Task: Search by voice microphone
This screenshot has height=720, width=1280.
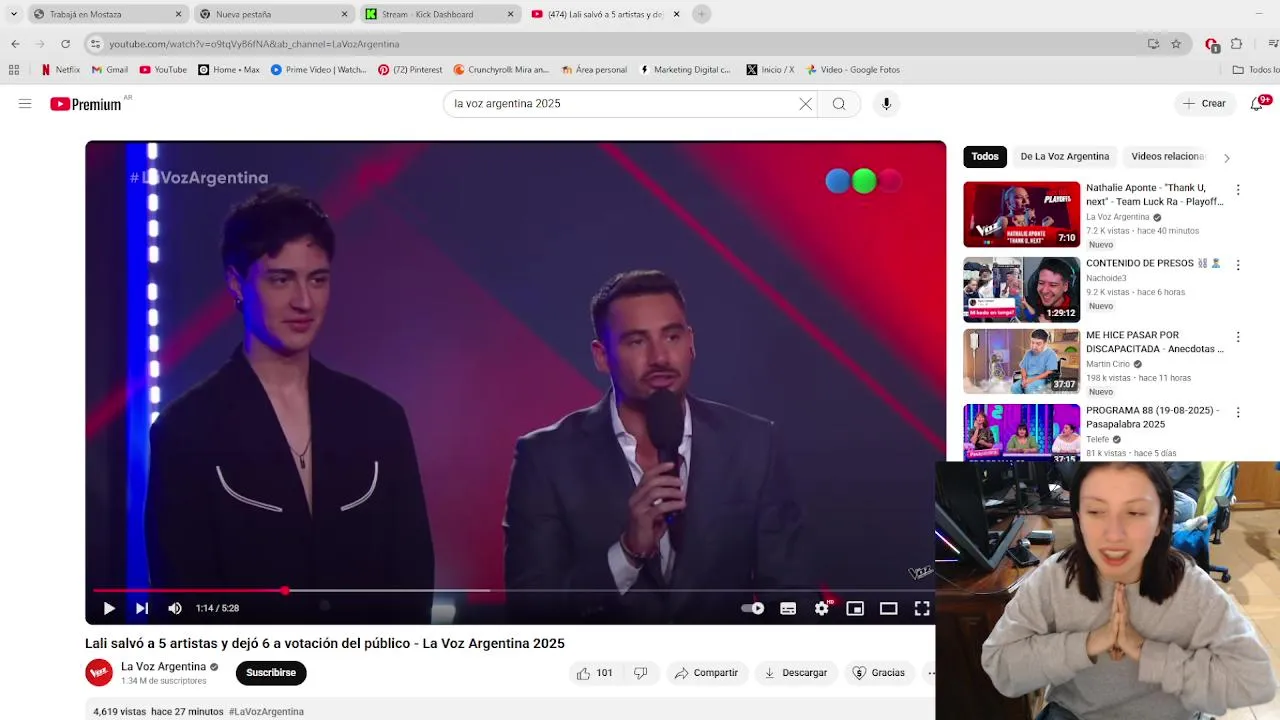Action: point(886,103)
